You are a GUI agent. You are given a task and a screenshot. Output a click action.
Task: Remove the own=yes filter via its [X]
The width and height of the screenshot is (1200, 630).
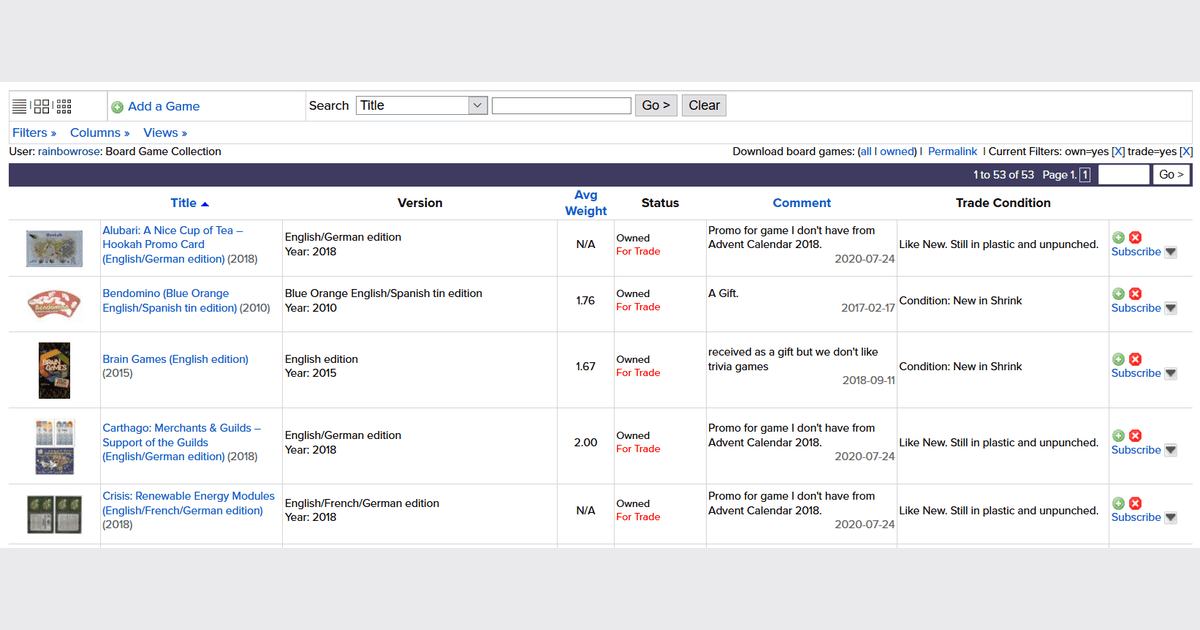pos(1118,151)
